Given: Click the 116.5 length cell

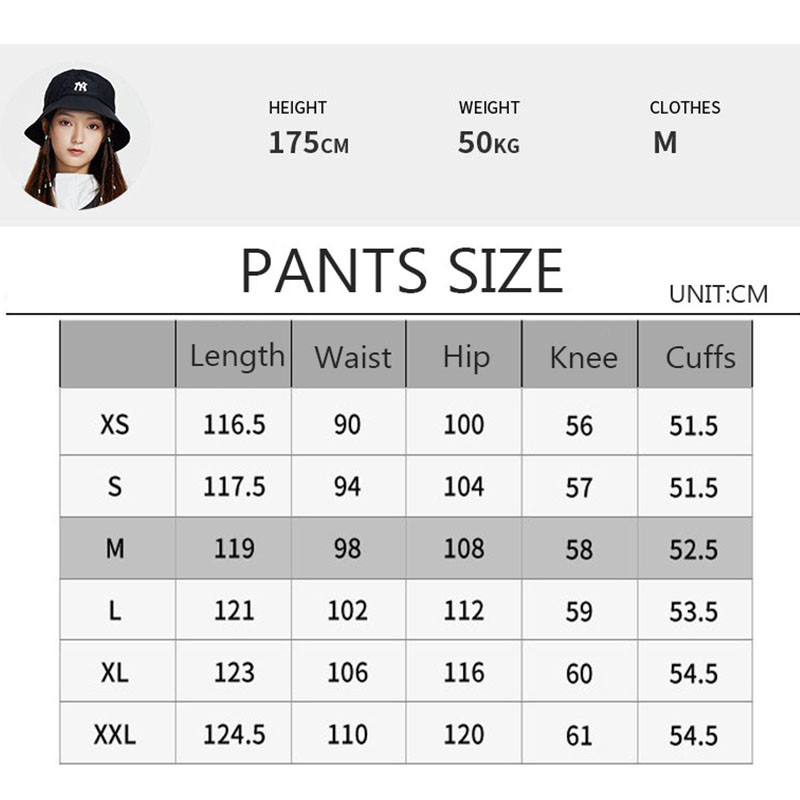Looking at the screenshot, I should tap(234, 425).
